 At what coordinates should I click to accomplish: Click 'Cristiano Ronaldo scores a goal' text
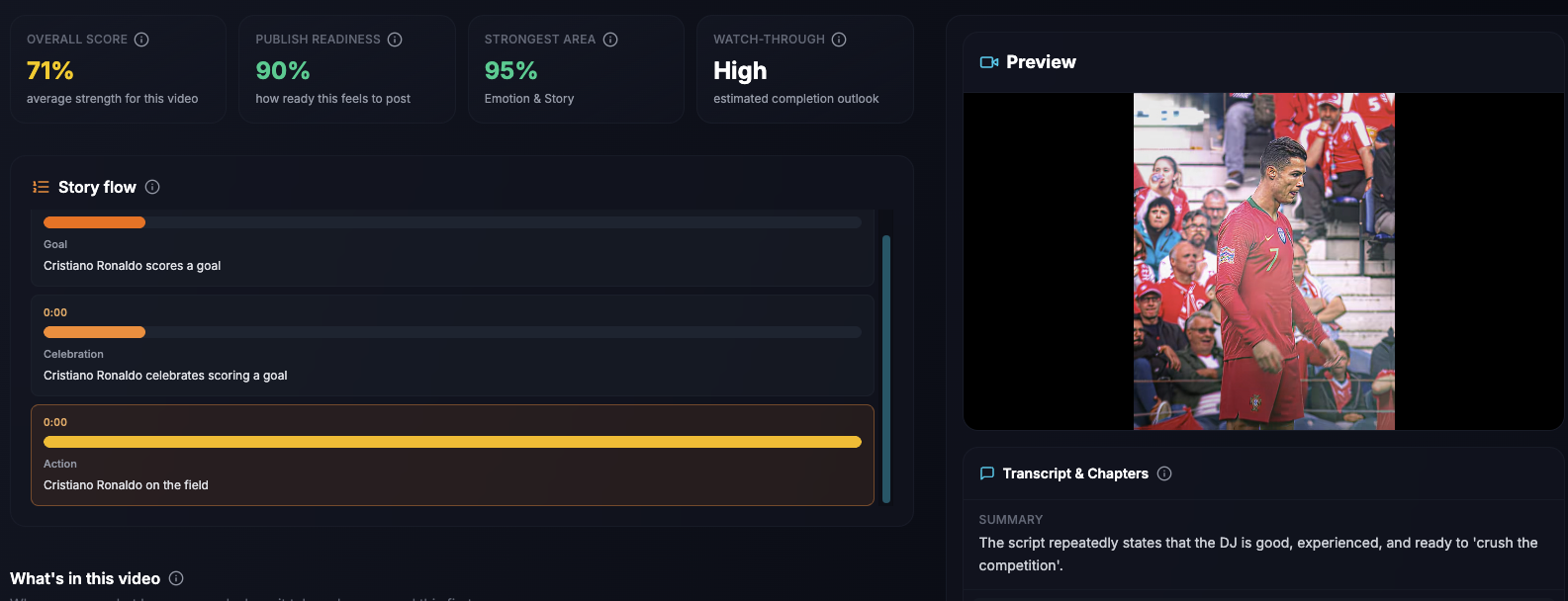(x=133, y=266)
